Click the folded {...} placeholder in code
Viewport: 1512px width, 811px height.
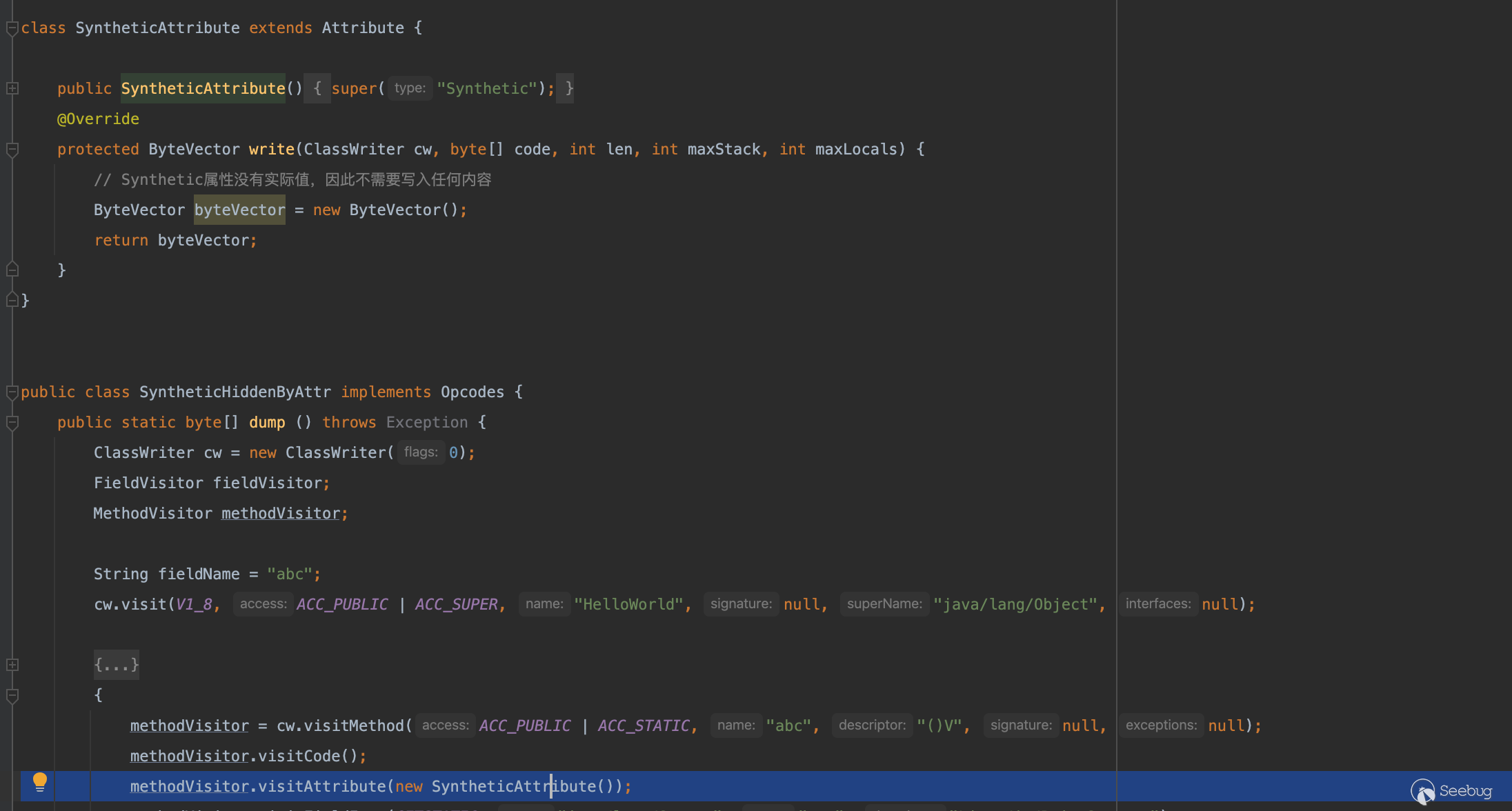(117, 665)
